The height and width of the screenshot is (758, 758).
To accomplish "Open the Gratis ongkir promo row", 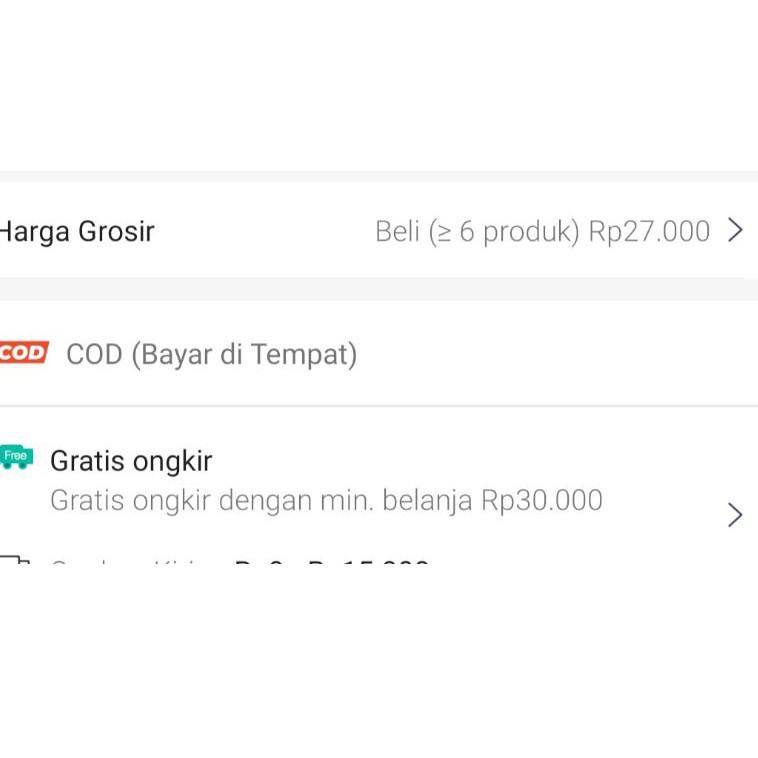I will point(379,481).
